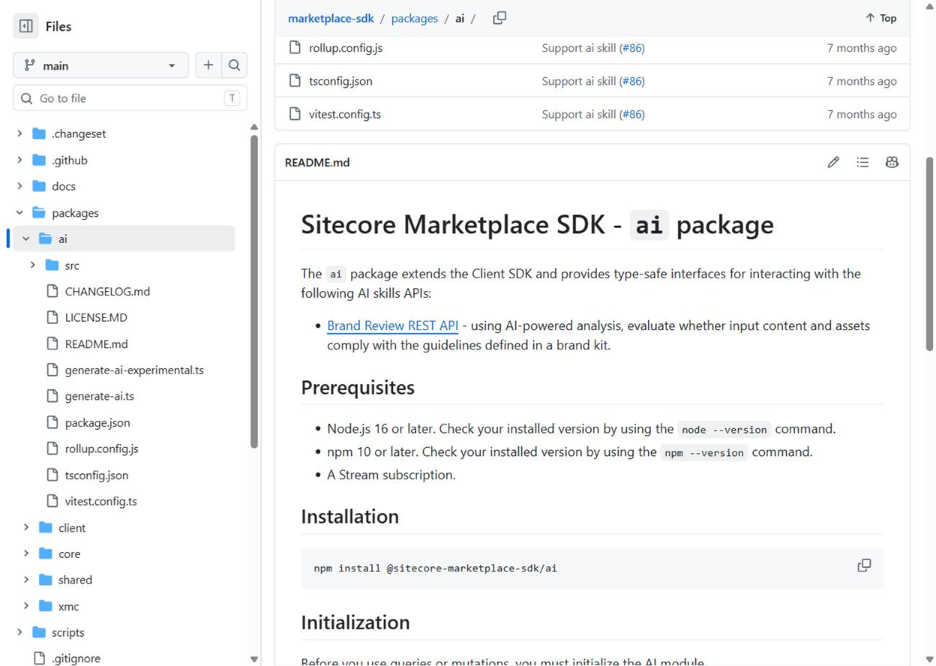Click vitest.config.ts file icon in list
Screen dimensions: 936x666
point(295,113)
